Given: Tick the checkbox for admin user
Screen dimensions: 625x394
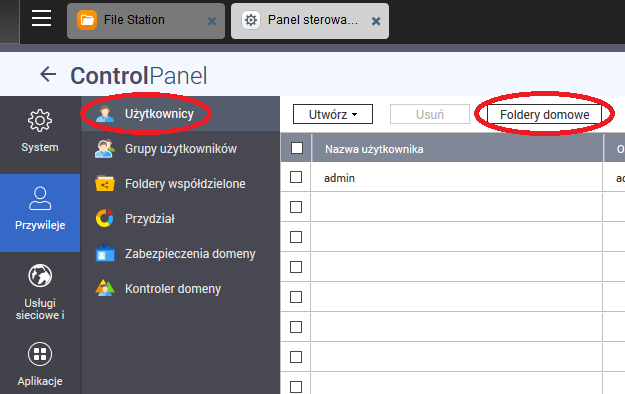Looking at the screenshot, I should [296, 177].
